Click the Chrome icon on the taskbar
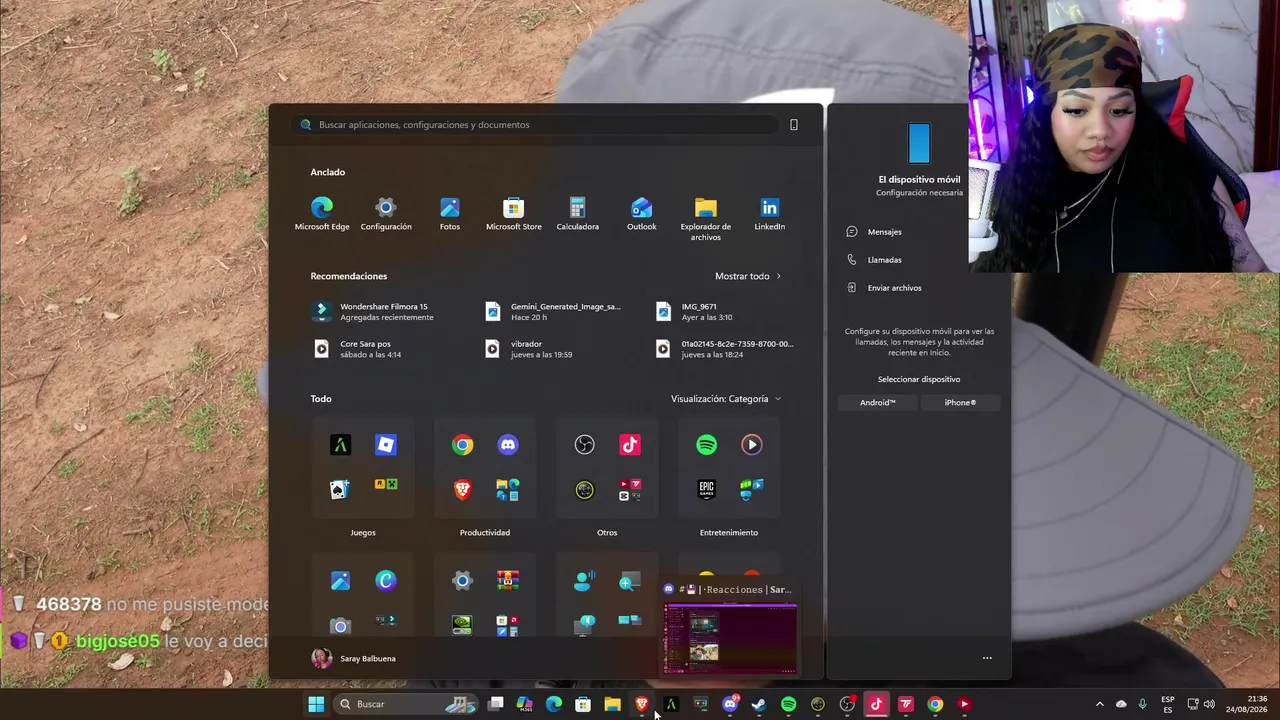1280x720 pixels. [x=935, y=704]
